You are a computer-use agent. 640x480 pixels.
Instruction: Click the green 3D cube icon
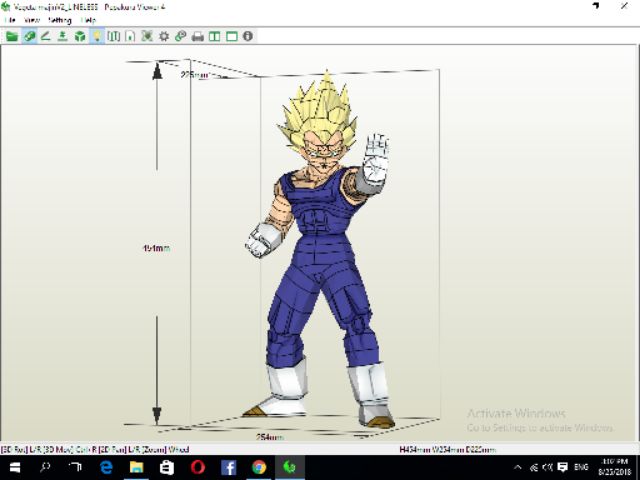pos(80,36)
